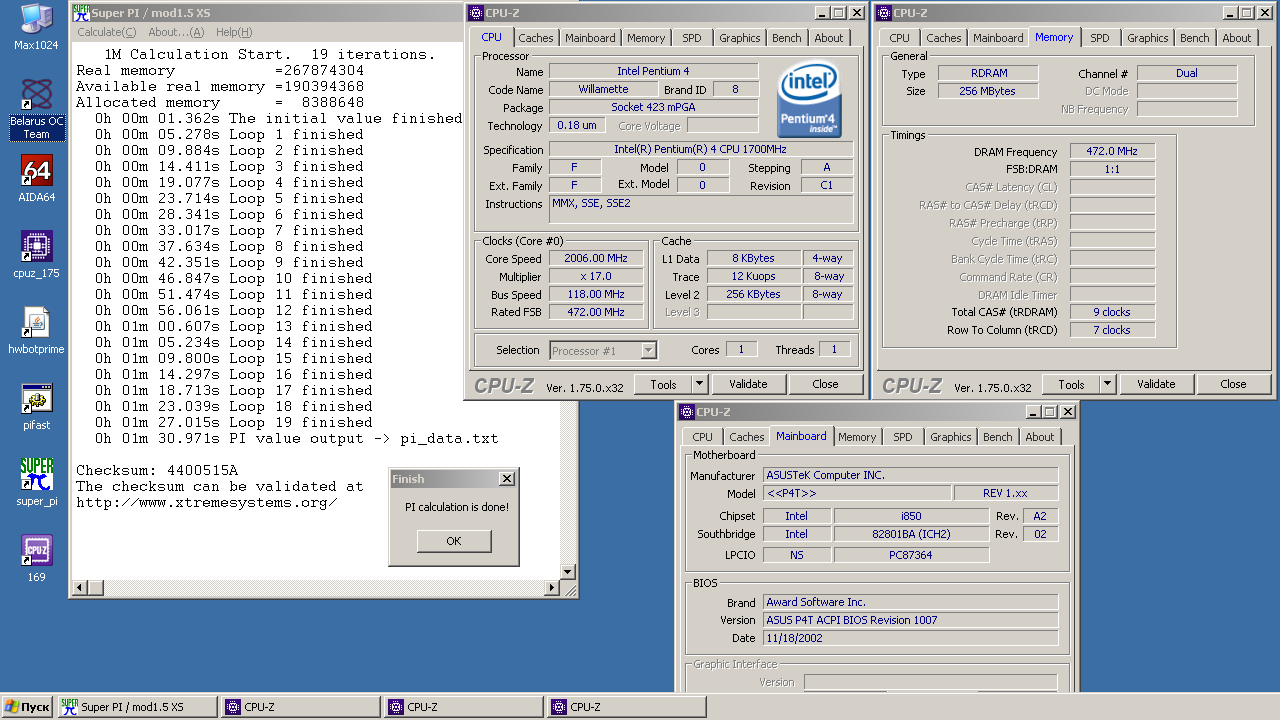Click the Checksum: 4400515A line

(157, 470)
